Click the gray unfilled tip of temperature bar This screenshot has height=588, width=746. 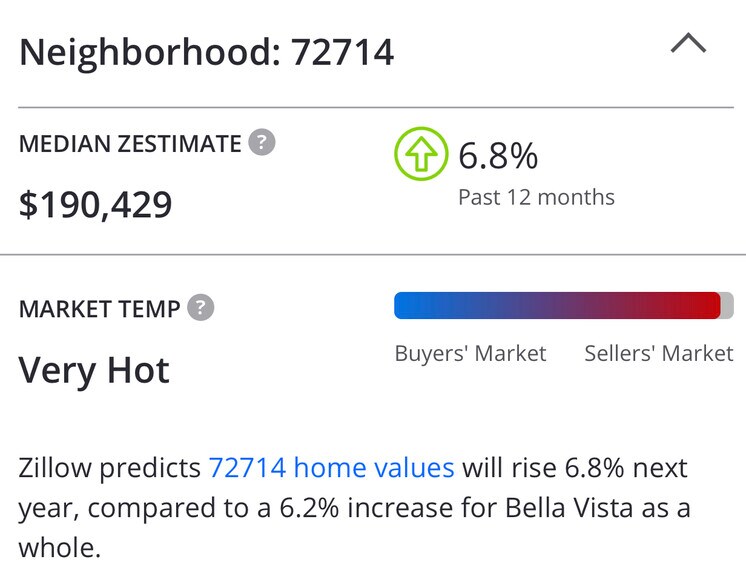point(727,306)
